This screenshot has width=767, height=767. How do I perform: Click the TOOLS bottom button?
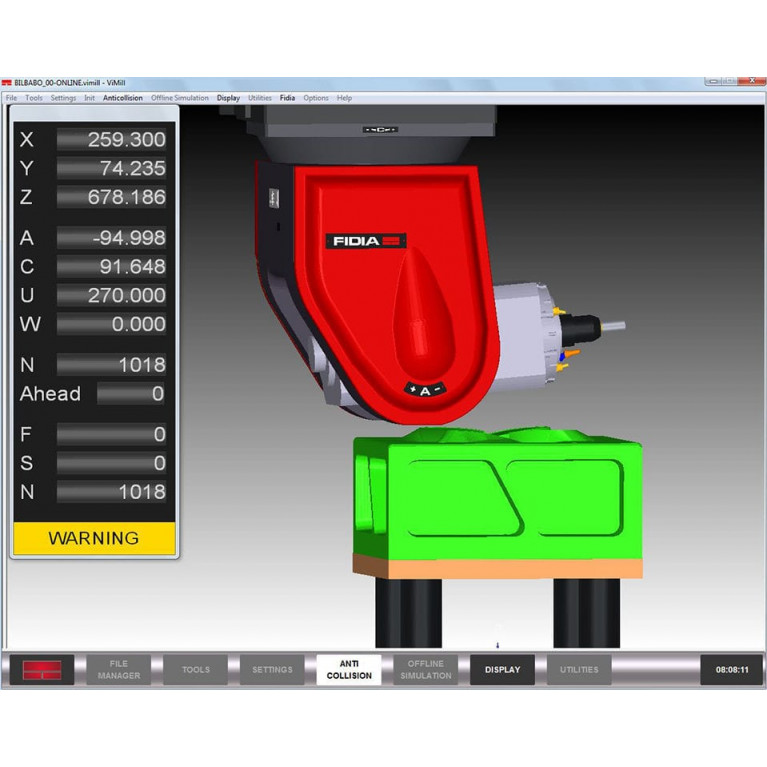(x=196, y=670)
